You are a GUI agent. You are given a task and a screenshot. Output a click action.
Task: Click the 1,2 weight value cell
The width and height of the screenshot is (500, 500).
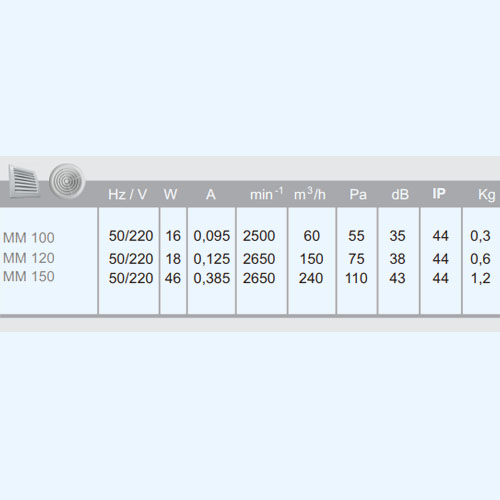click(x=480, y=279)
